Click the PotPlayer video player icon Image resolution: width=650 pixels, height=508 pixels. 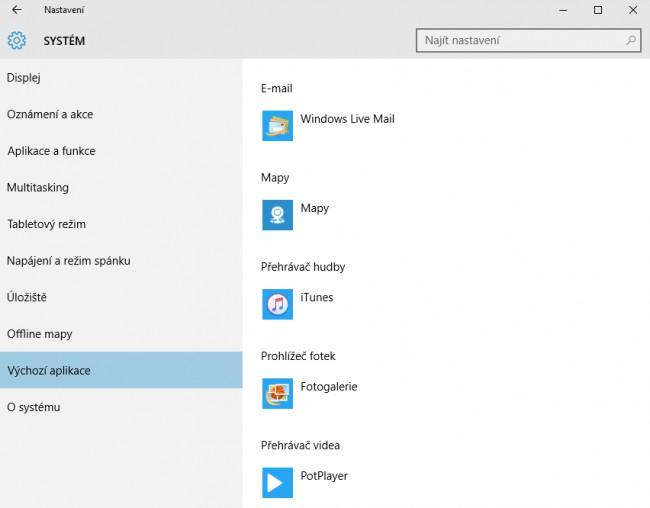[x=277, y=482]
